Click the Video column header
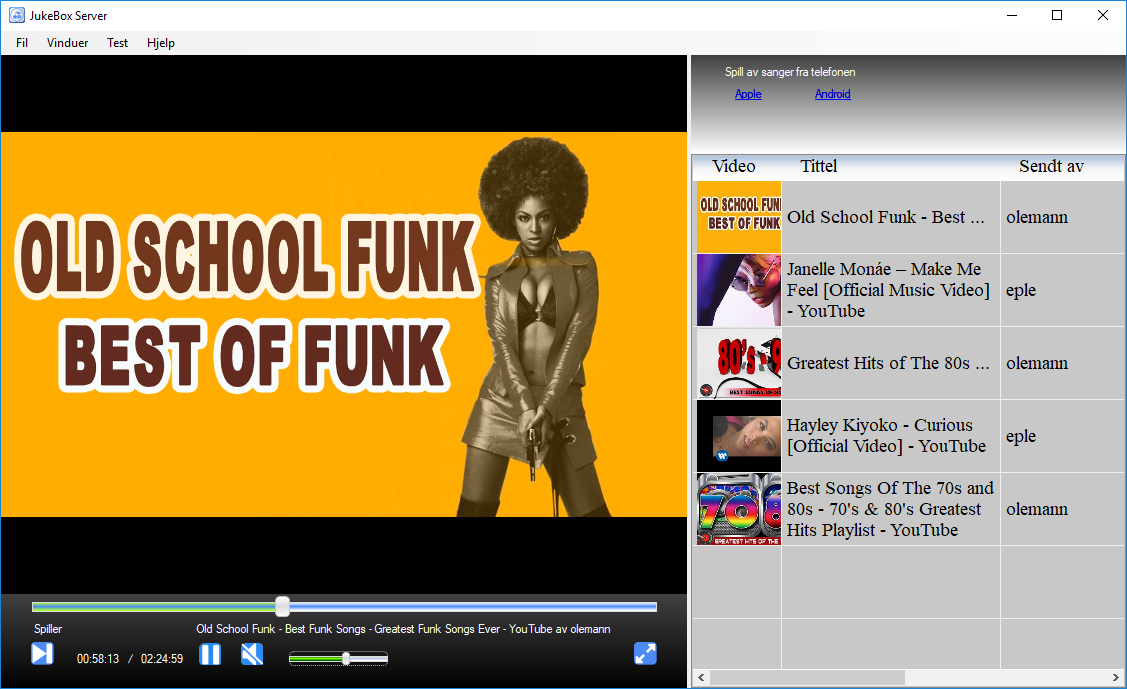 [x=734, y=167]
